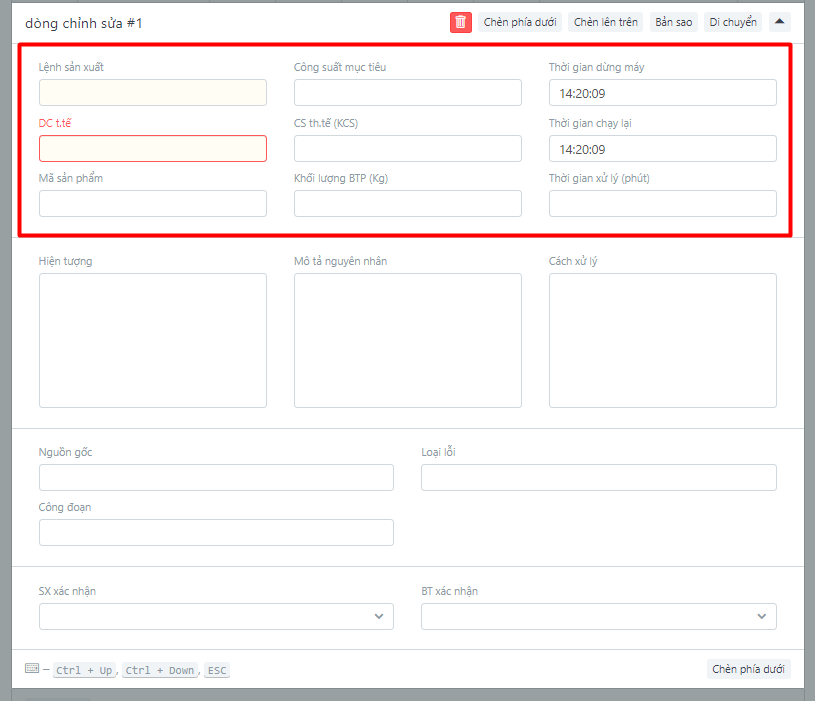This screenshot has height=701, width=815.
Task: Focus the 'Lệnh sản xuất' field
Action: 153,93
